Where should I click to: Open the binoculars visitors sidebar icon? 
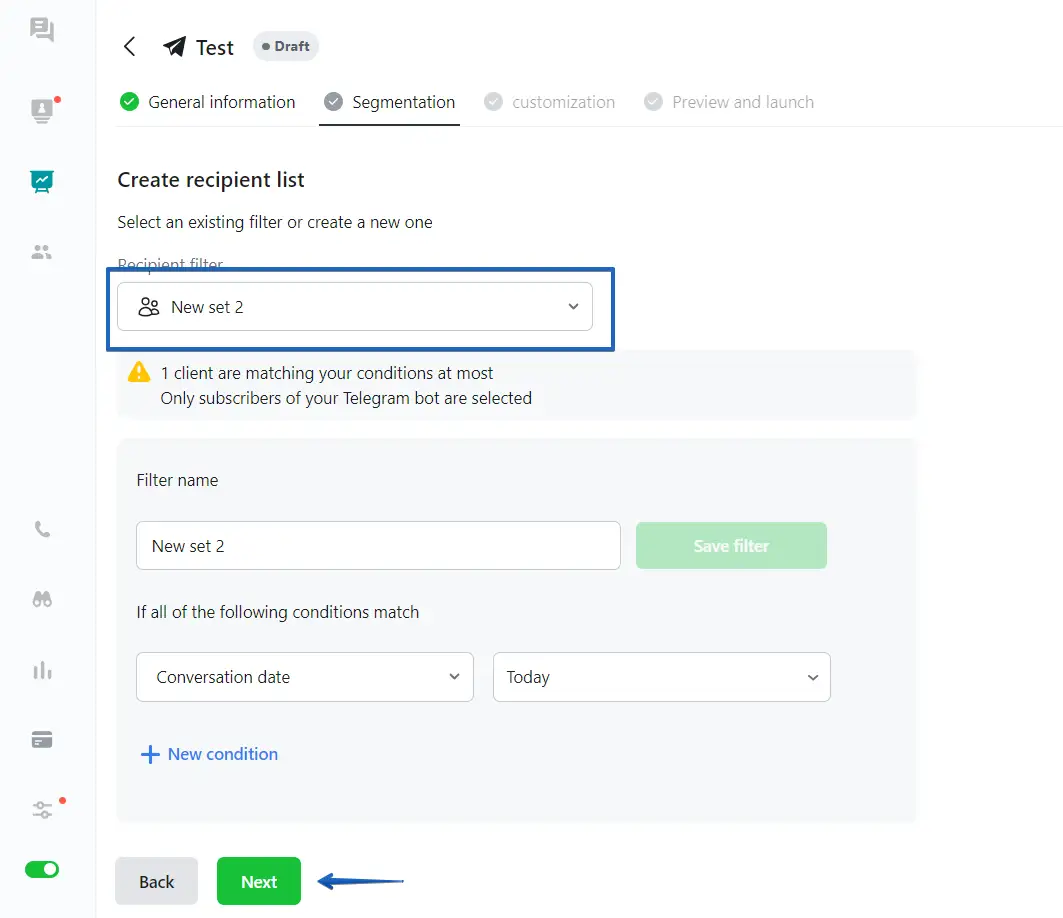coord(42,599)
